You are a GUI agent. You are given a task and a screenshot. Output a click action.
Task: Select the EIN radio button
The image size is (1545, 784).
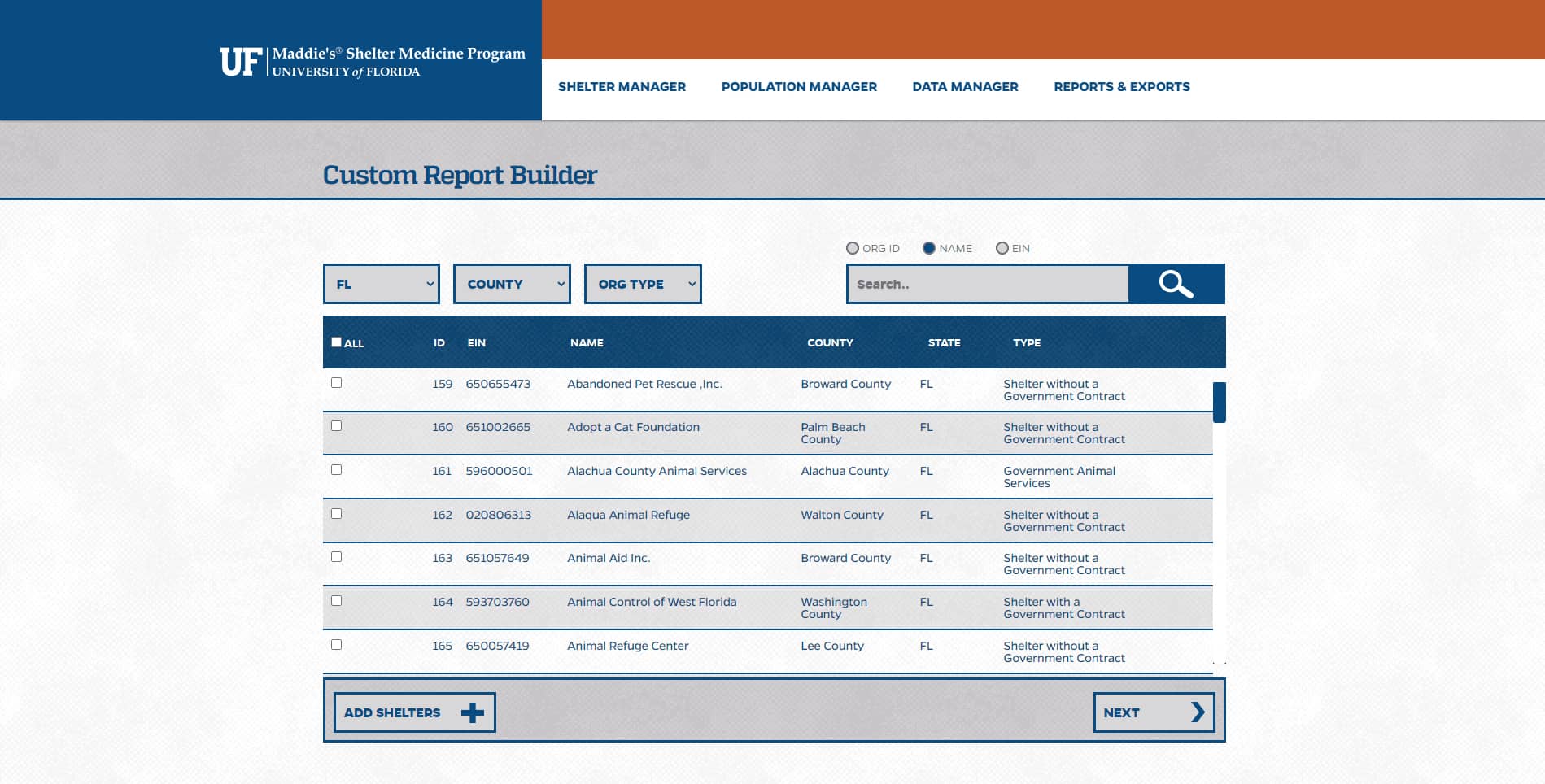click(1002, 248)
